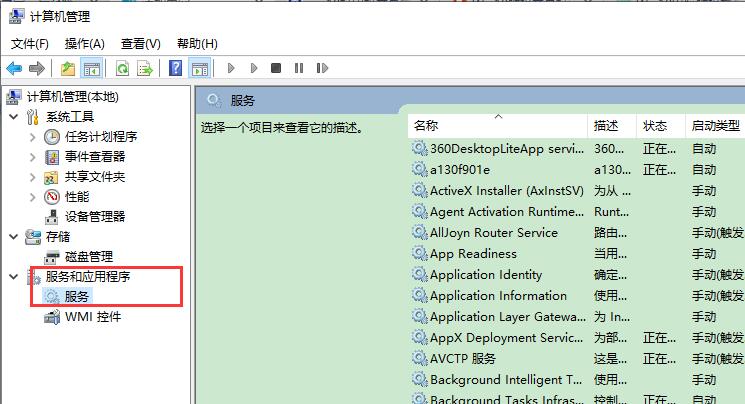This screenshot has height=404, width=745.
Task: Expand the 共享文件夹 node arrow
Action: [x=32, y=177]
